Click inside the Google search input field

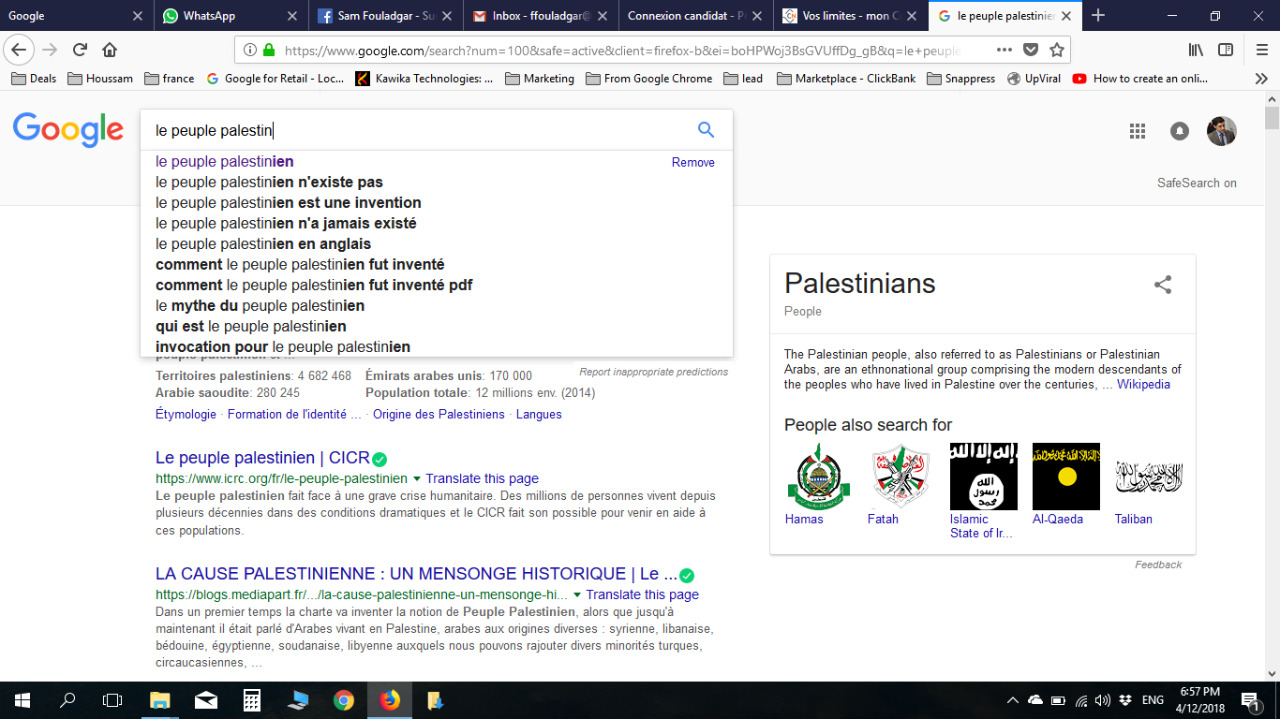tap(420, 130)
